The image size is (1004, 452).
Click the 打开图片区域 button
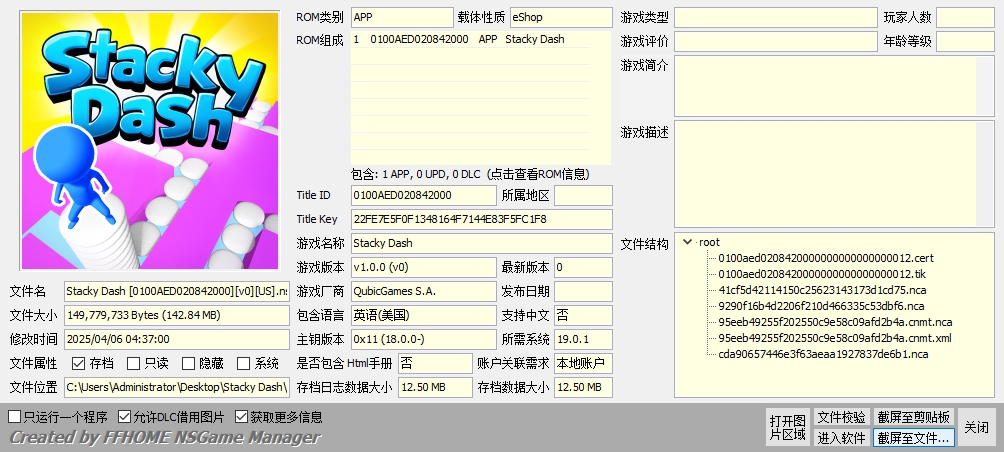tap(787, 427)
